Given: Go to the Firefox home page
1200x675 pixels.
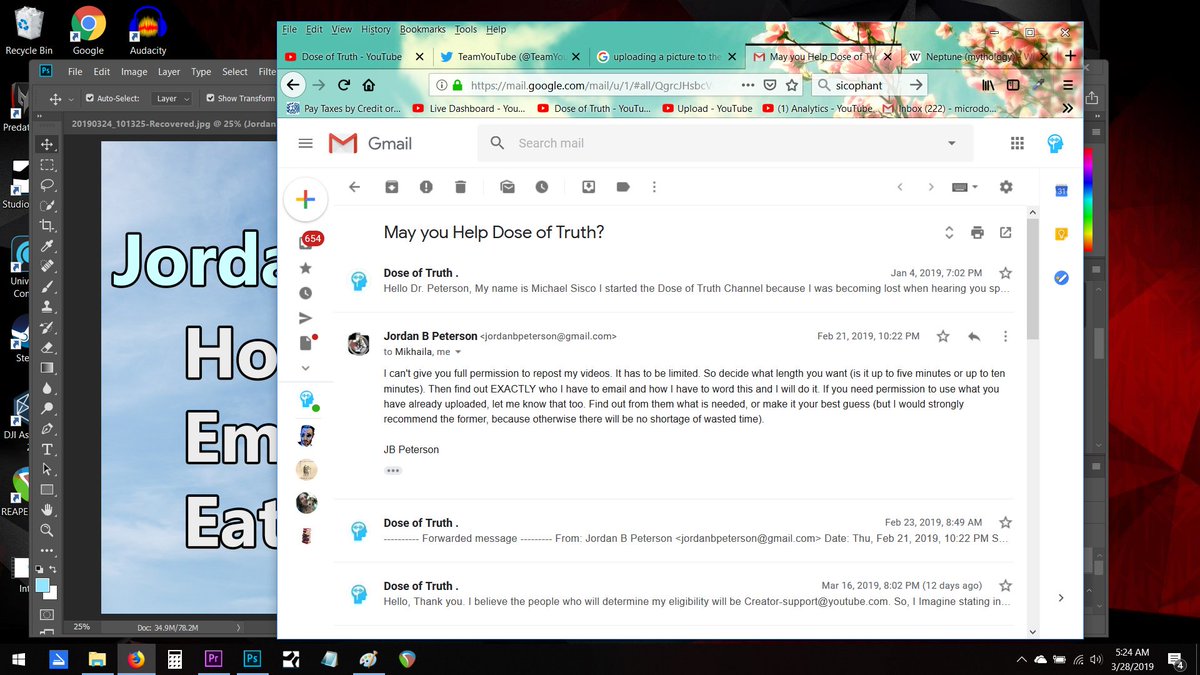Looking at the screenshot, I should point(369,85).
